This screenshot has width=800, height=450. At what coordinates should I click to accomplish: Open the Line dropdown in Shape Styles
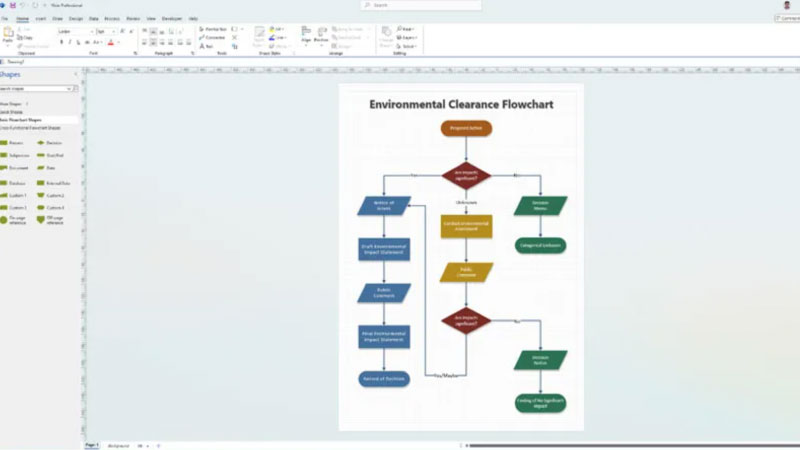[277, 38]
